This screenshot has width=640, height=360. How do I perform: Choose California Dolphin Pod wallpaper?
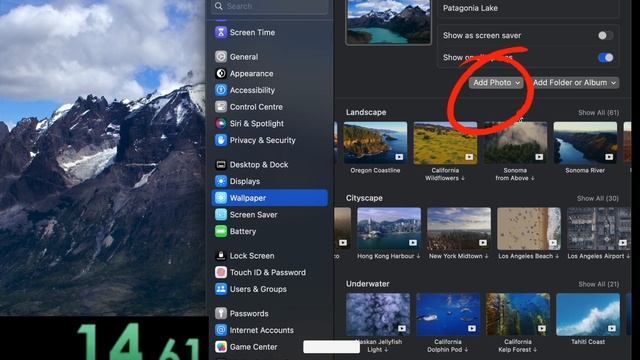click(x=448, y=314)
